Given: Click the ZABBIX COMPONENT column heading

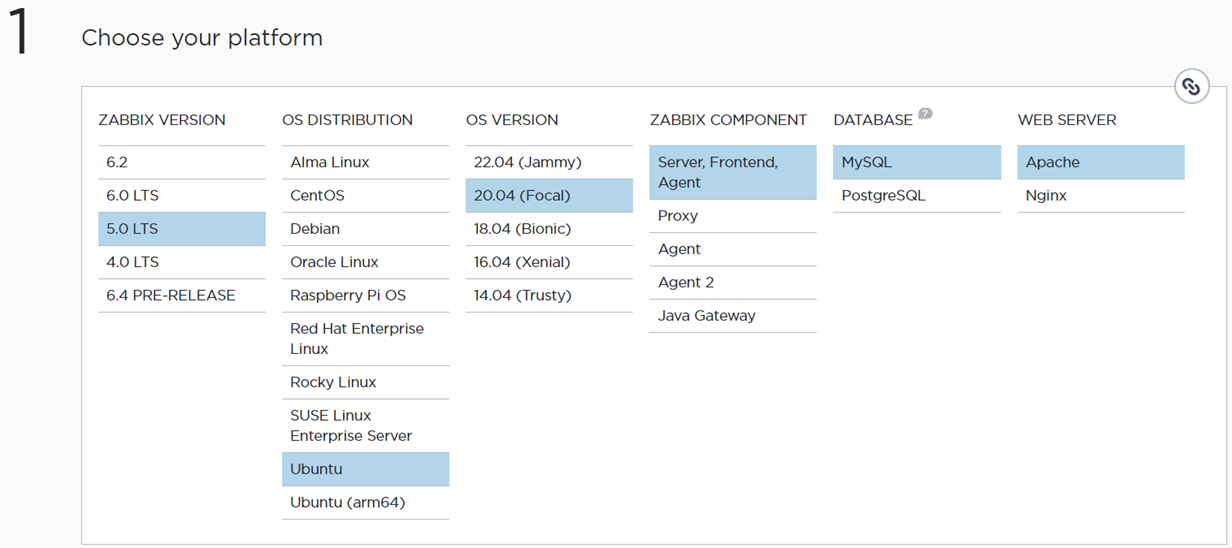Looking at the screenshot, I should click(x=728, y=120).
